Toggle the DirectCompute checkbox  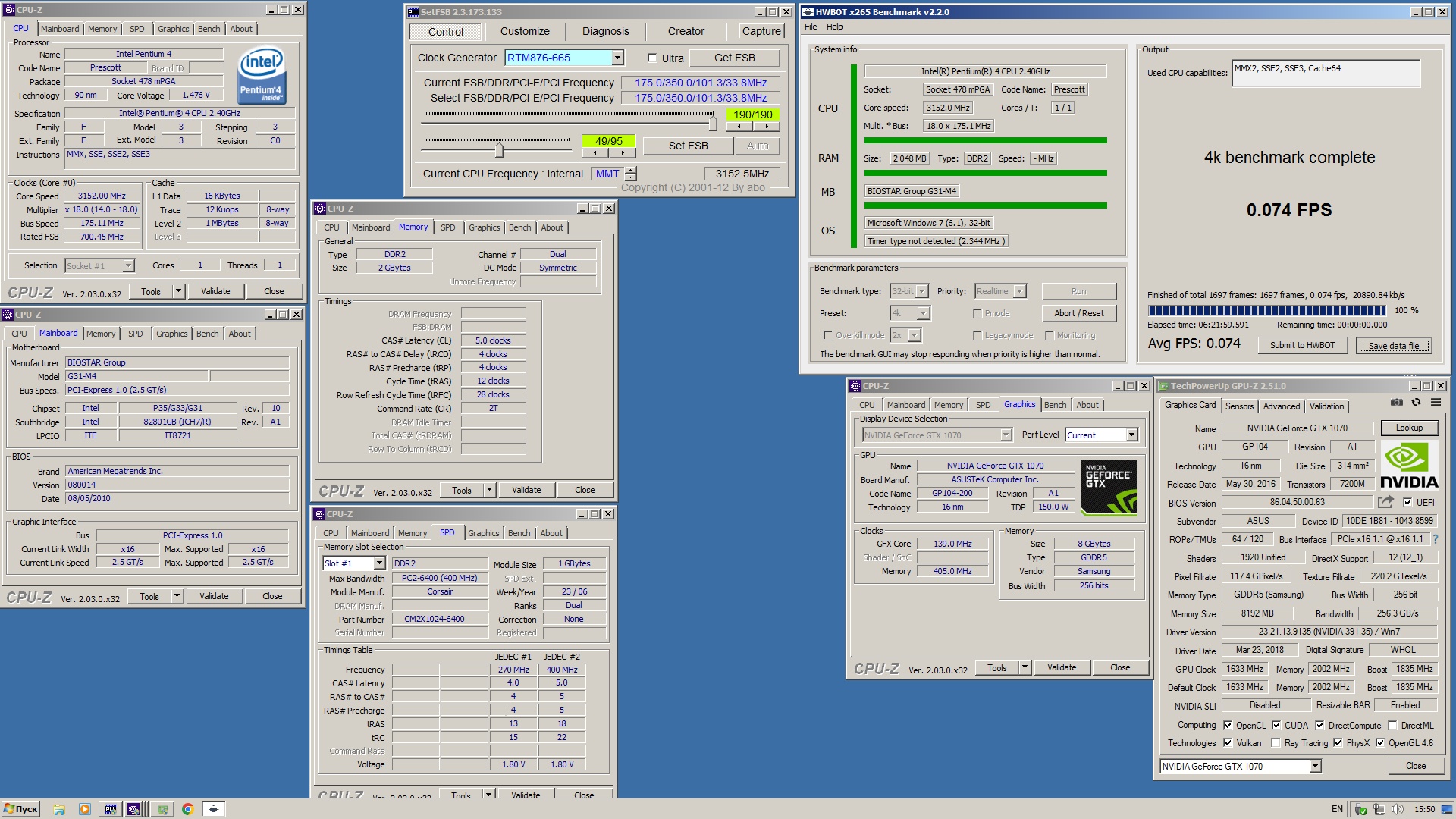(1319, 725)
